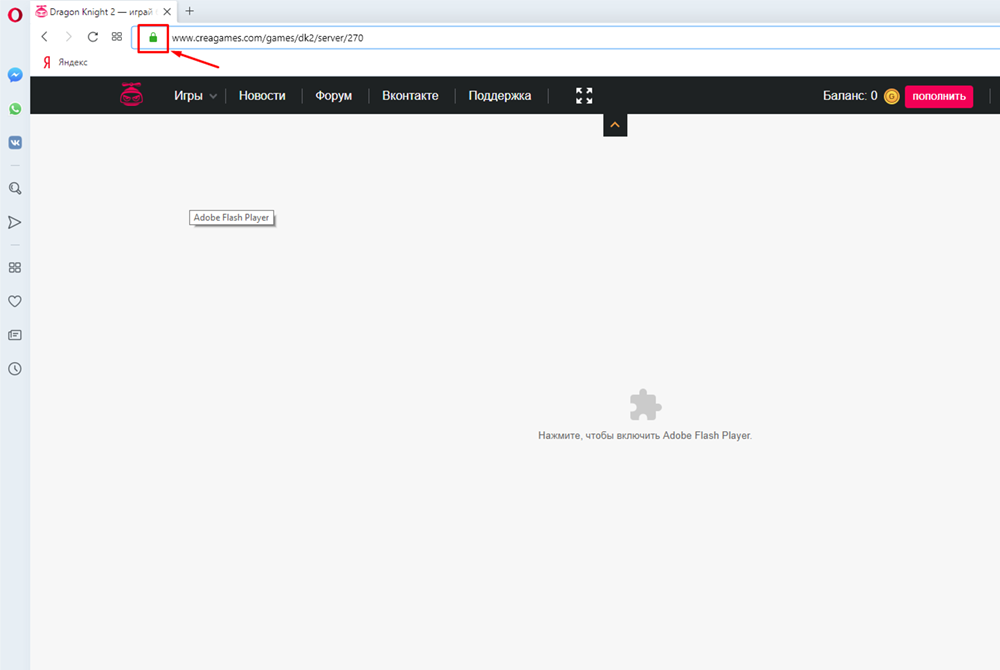This screenshot has width=1000, height=670.
Task: Open the Форум menu item
Action: (x=333, y=96)
